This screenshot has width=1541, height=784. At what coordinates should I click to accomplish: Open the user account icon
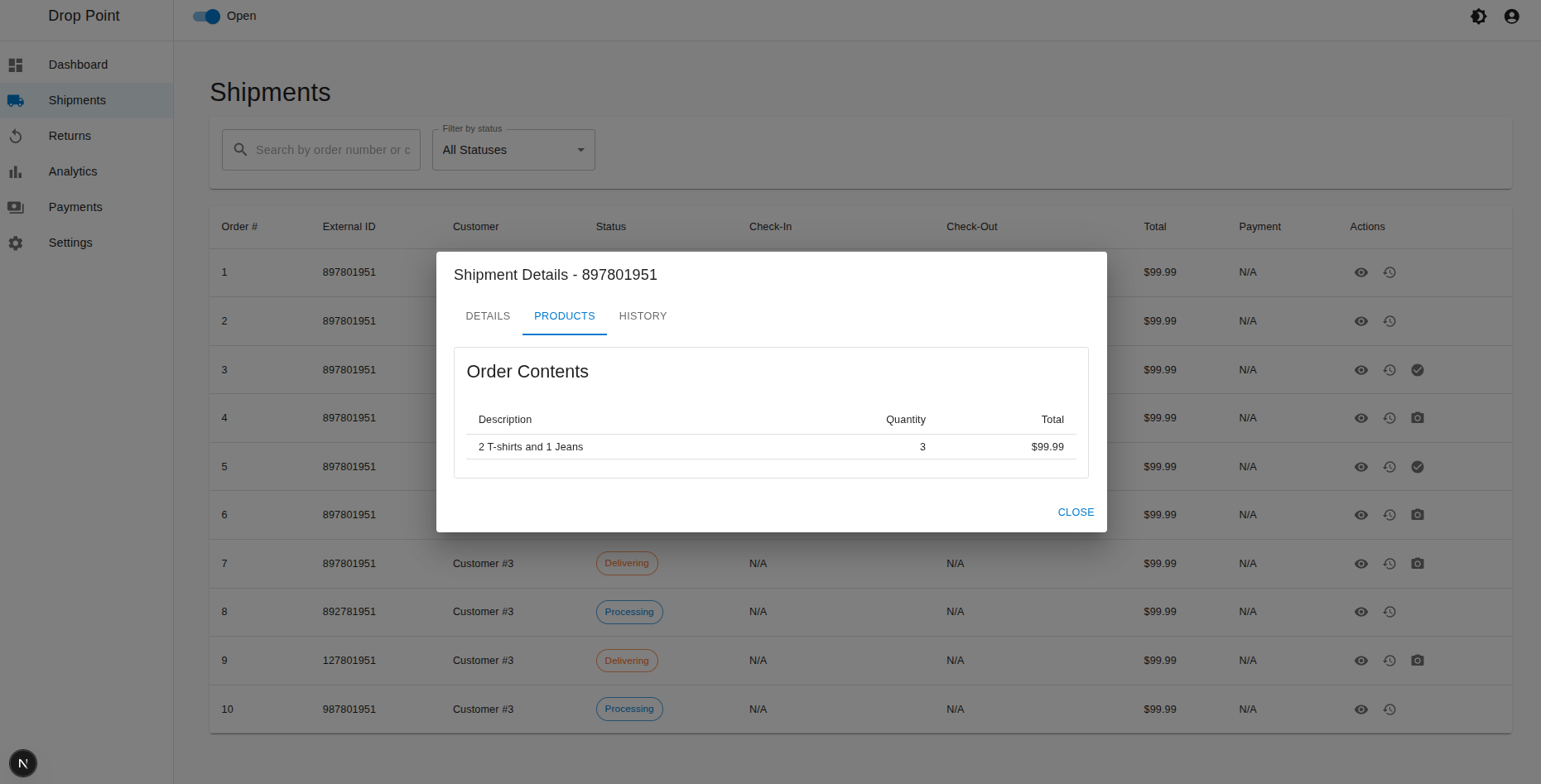[1511, 17]
